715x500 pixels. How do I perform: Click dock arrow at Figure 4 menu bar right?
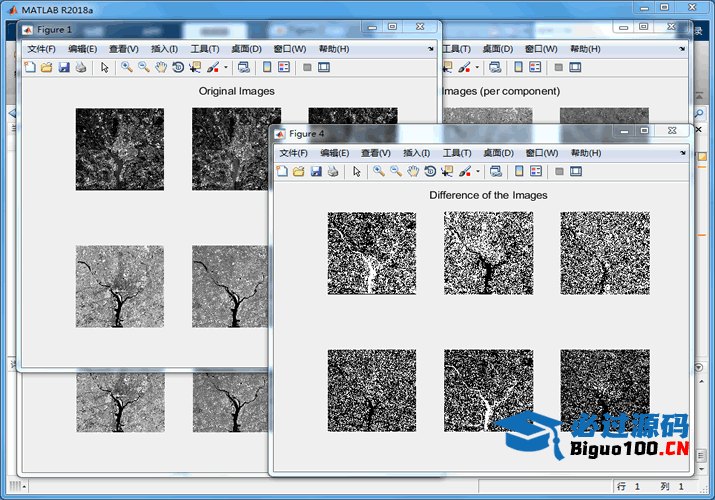point(683,153)
